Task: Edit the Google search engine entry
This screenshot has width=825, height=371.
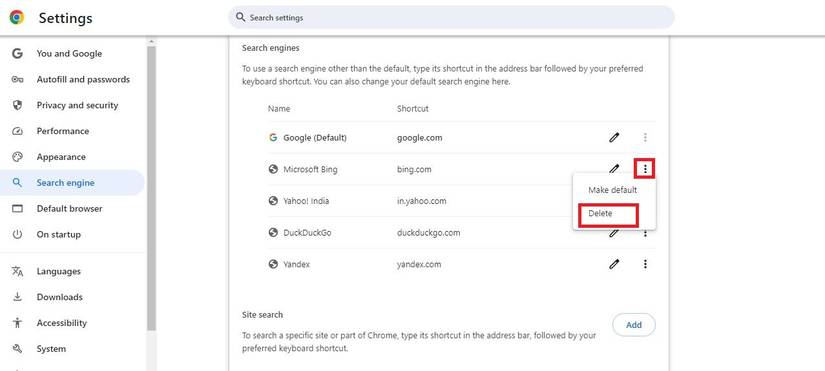Action: 614,138
